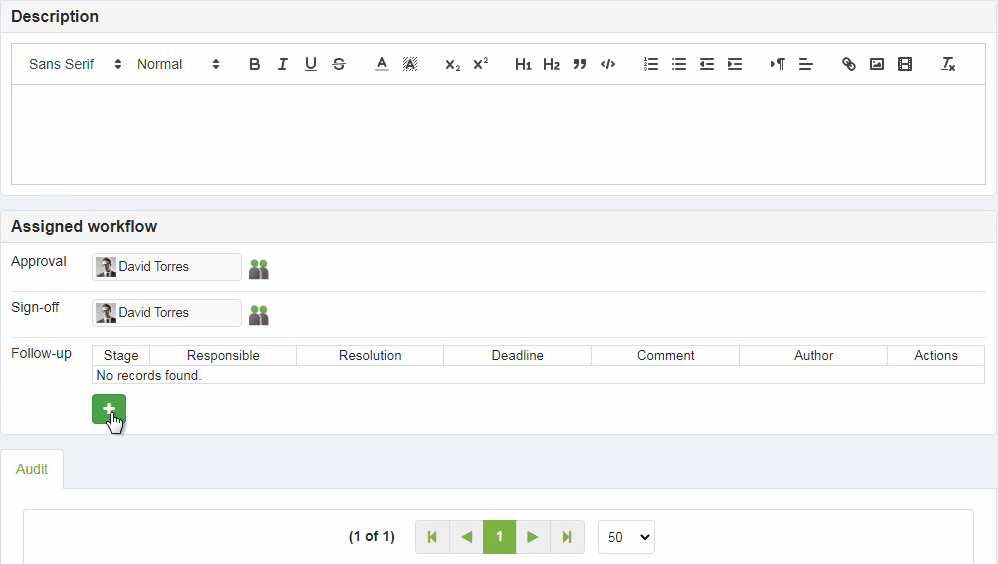The height and width of the screenshot is (564, 998).
Task: Decrease the text indent
Action: [706, 64]
